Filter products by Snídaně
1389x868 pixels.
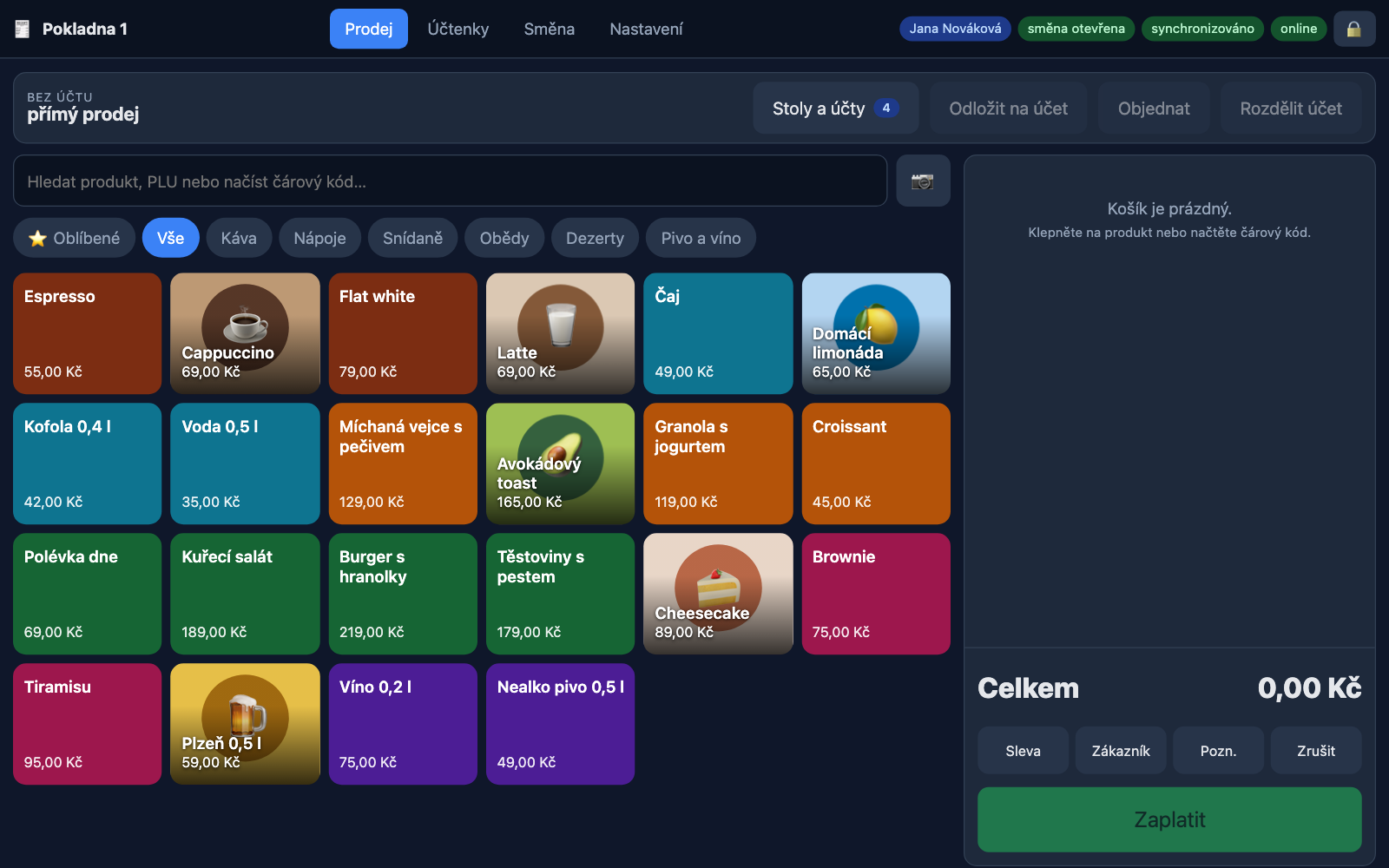pos(412,238)
